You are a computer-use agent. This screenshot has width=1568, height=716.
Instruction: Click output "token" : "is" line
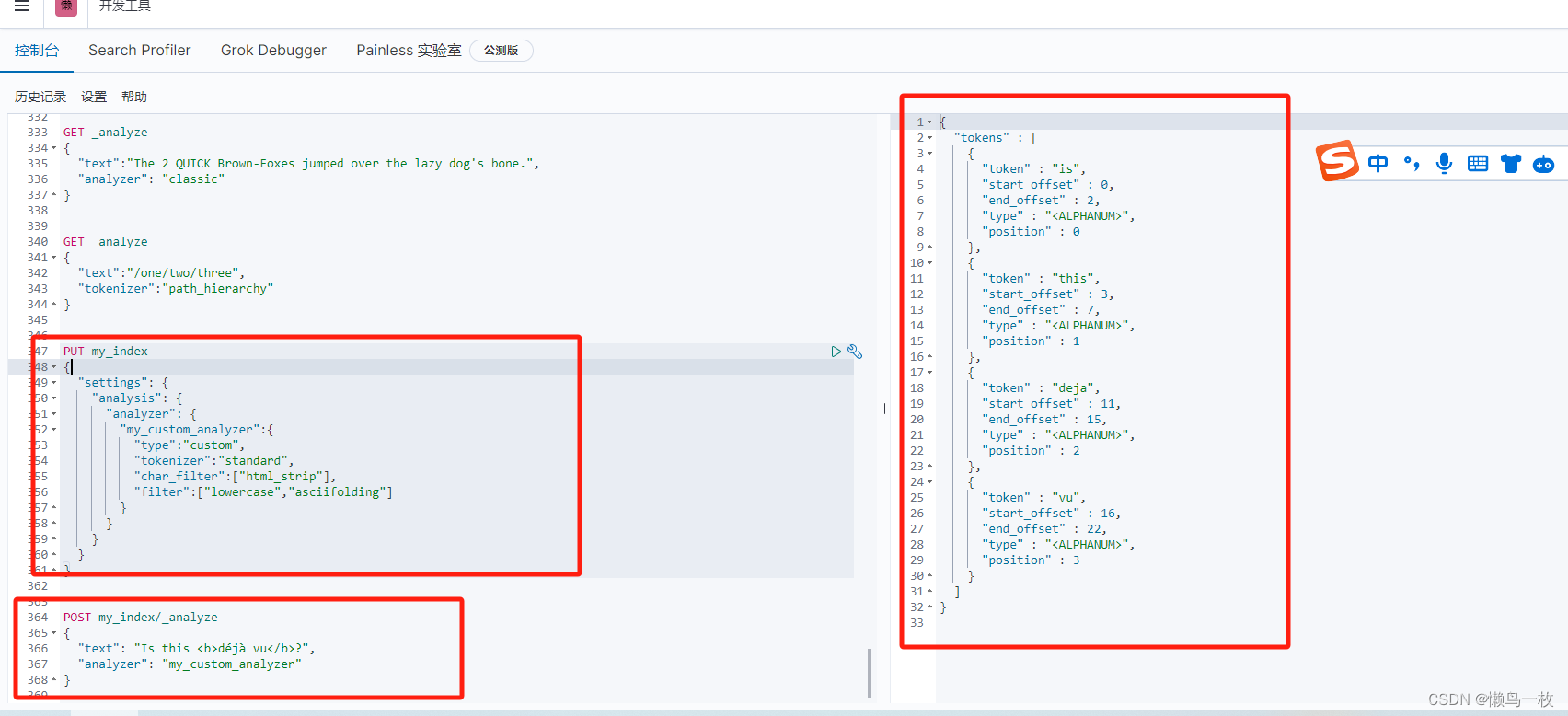click(x=1034, y=169)
